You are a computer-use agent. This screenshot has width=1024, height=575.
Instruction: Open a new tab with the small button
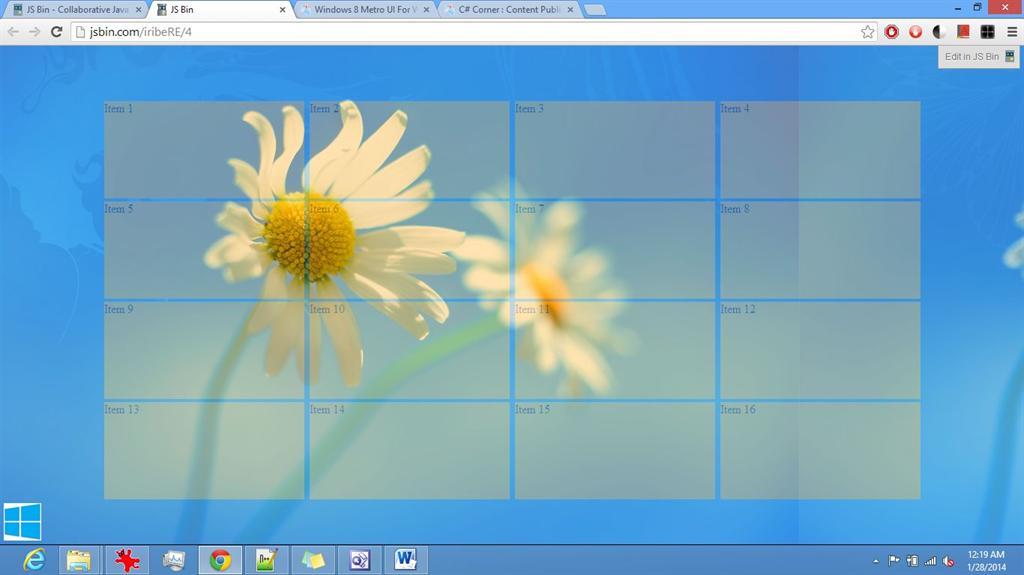coord(594,10)
